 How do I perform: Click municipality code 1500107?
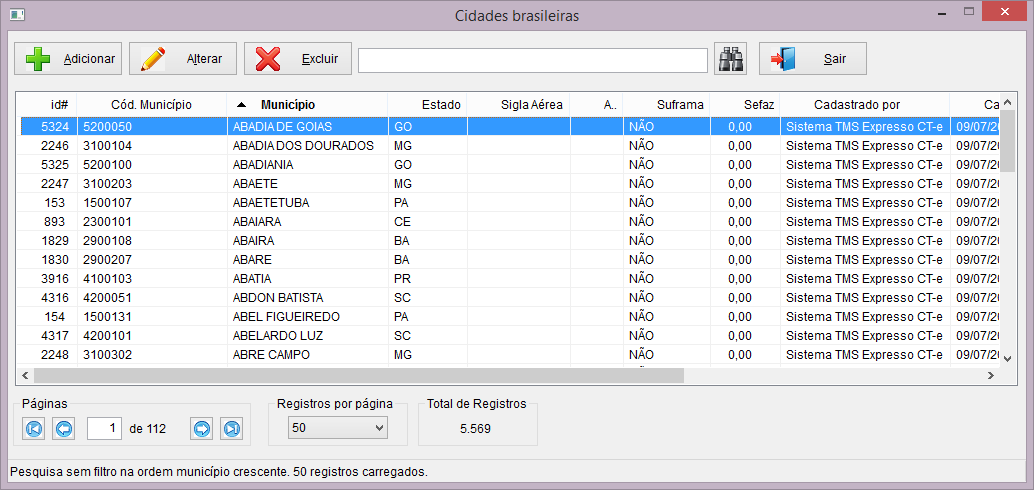107,202
